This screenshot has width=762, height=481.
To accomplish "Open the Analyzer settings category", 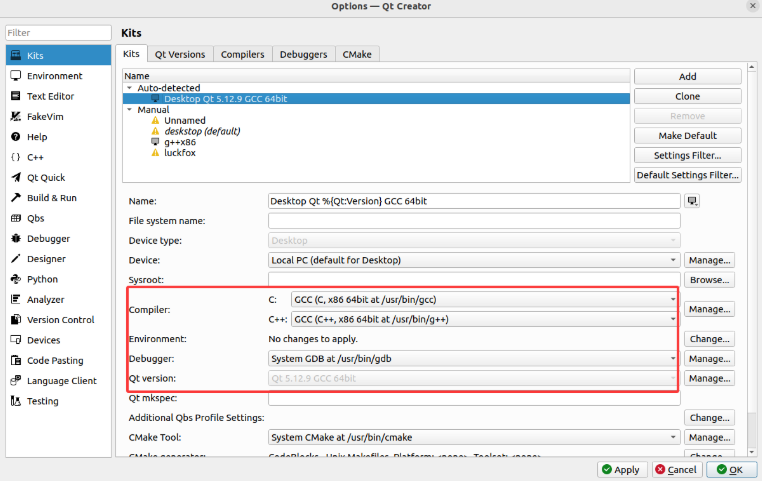I will tap(45, 300).
